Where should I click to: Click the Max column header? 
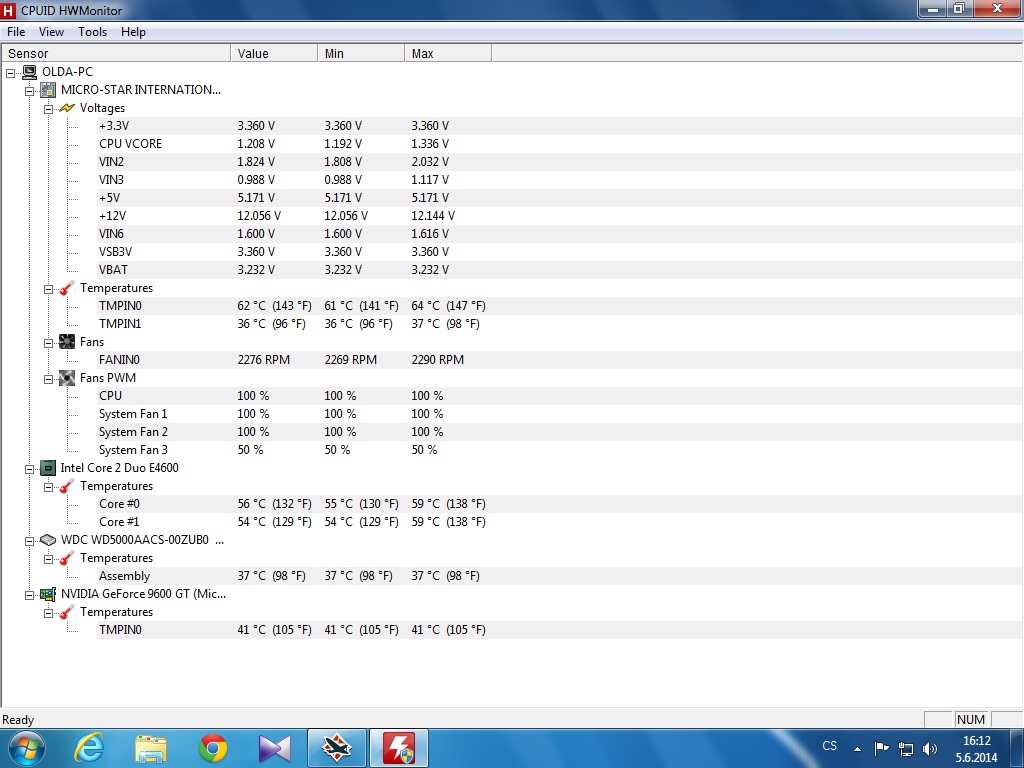tap(448, 54)
